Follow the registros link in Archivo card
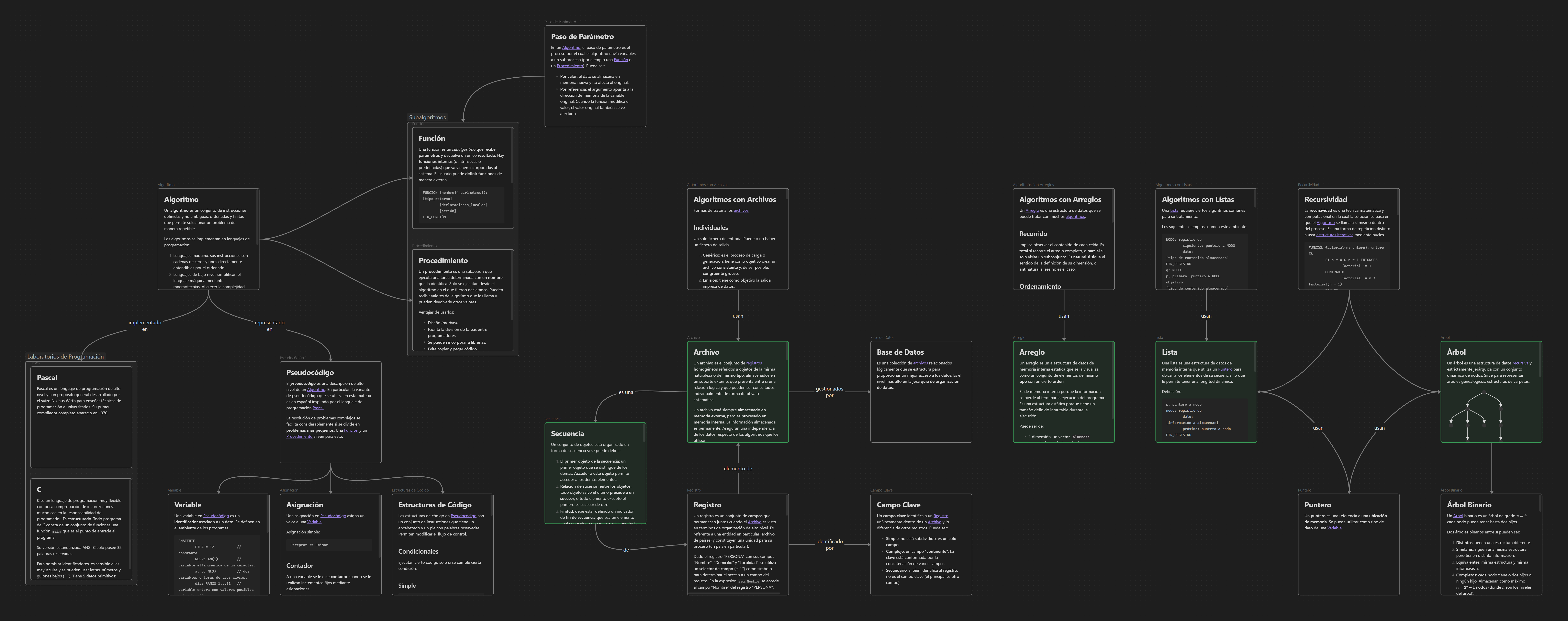Viewport: 1568px width, 621px height. click(754, 363)
